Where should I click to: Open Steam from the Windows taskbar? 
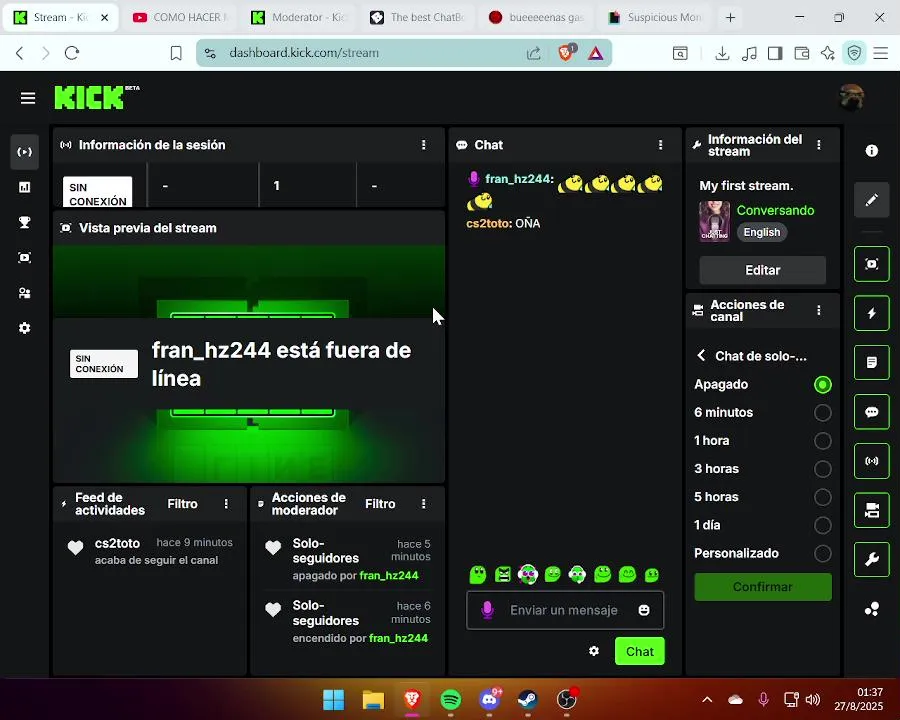coord(527,699)
